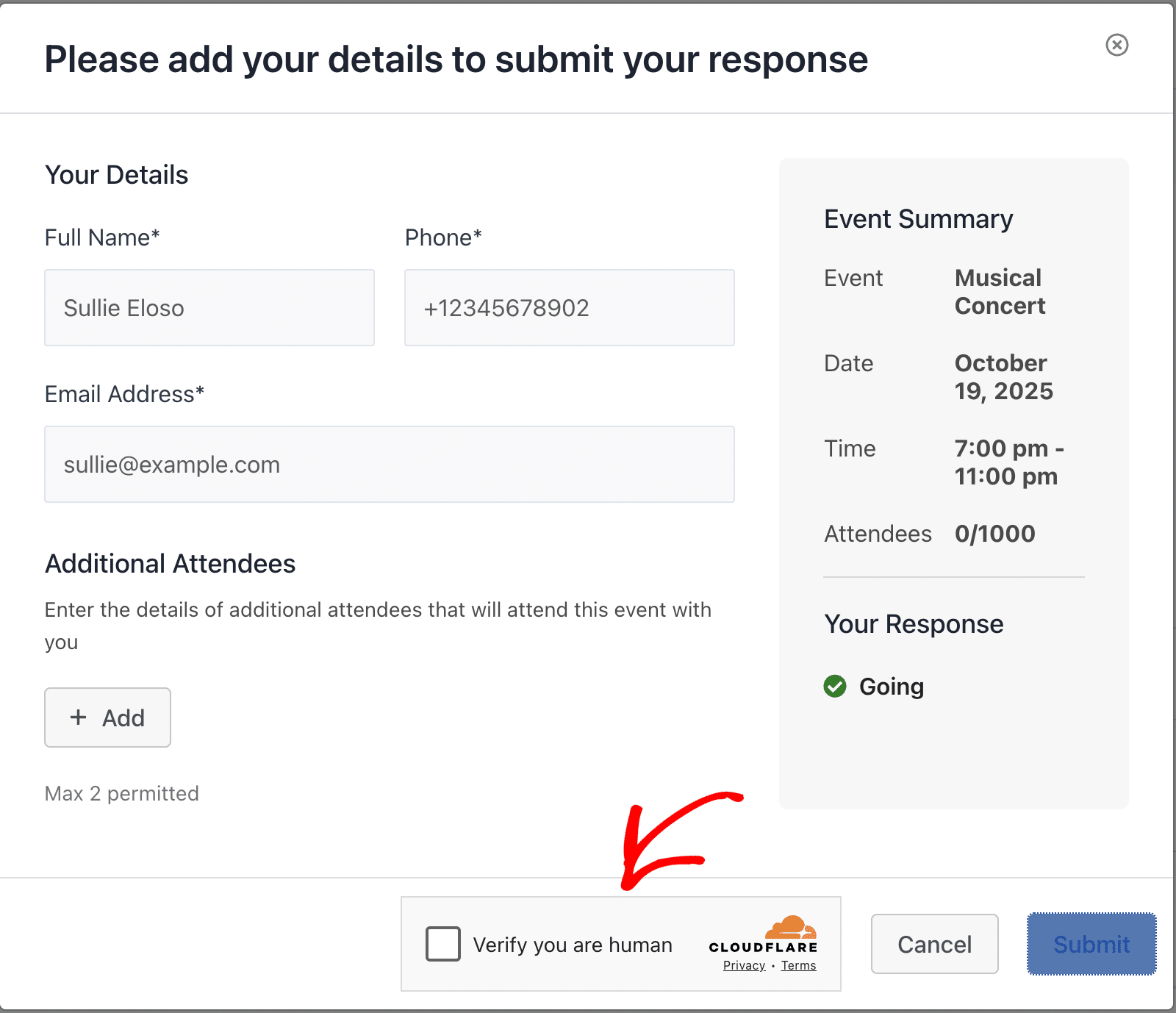Click the green Going checkmark icon
1176x1013 pixels.
[x=835, y=686]
